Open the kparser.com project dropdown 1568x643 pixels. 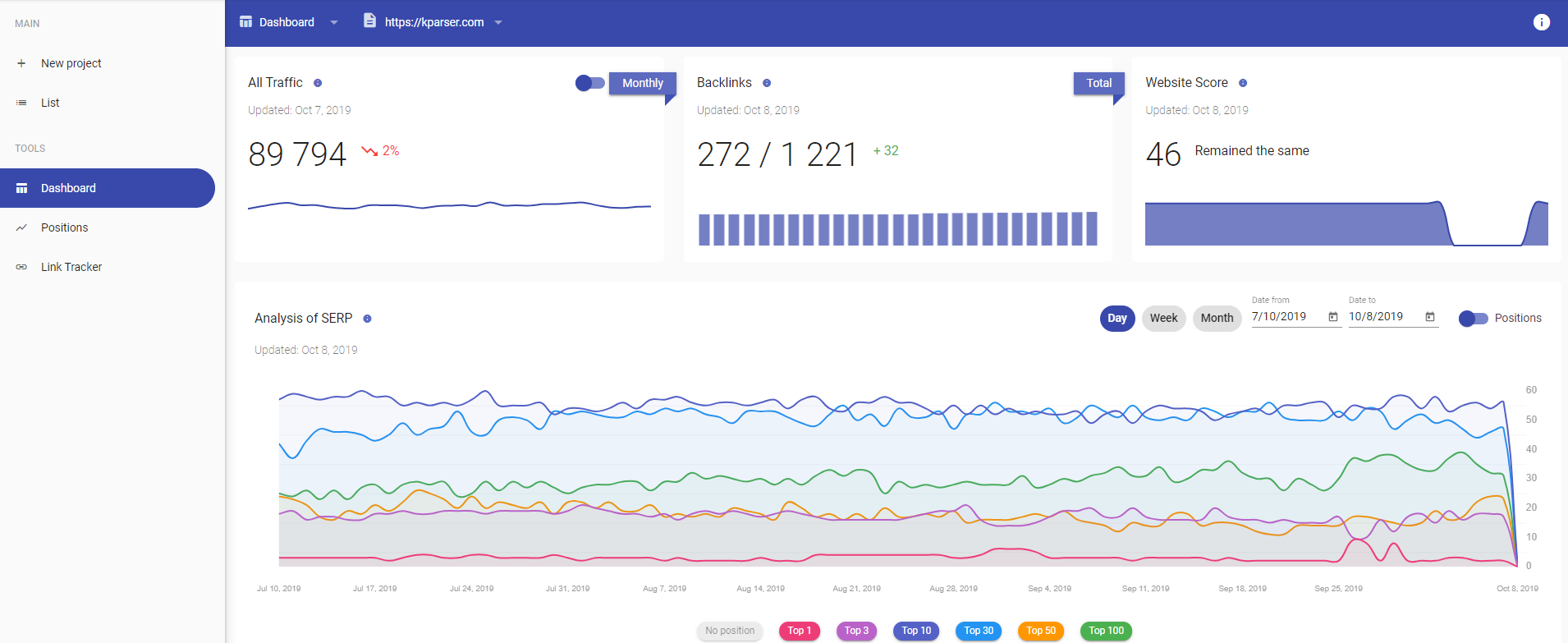click(498, 22)
